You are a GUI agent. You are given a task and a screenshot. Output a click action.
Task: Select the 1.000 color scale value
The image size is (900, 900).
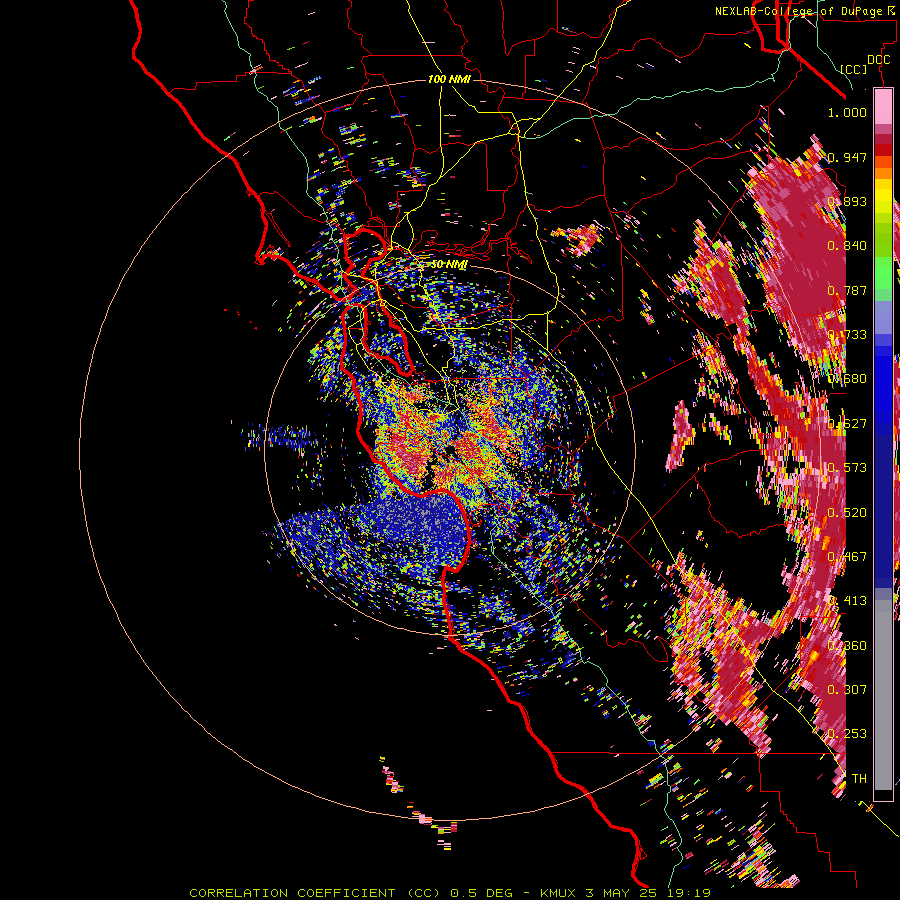[x=847, y=112]
